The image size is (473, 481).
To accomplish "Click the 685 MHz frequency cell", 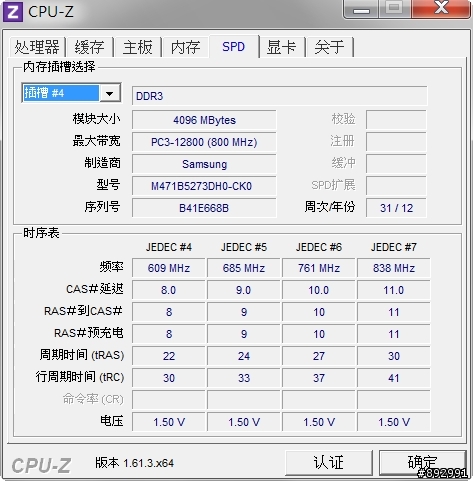I will [244, 268].
